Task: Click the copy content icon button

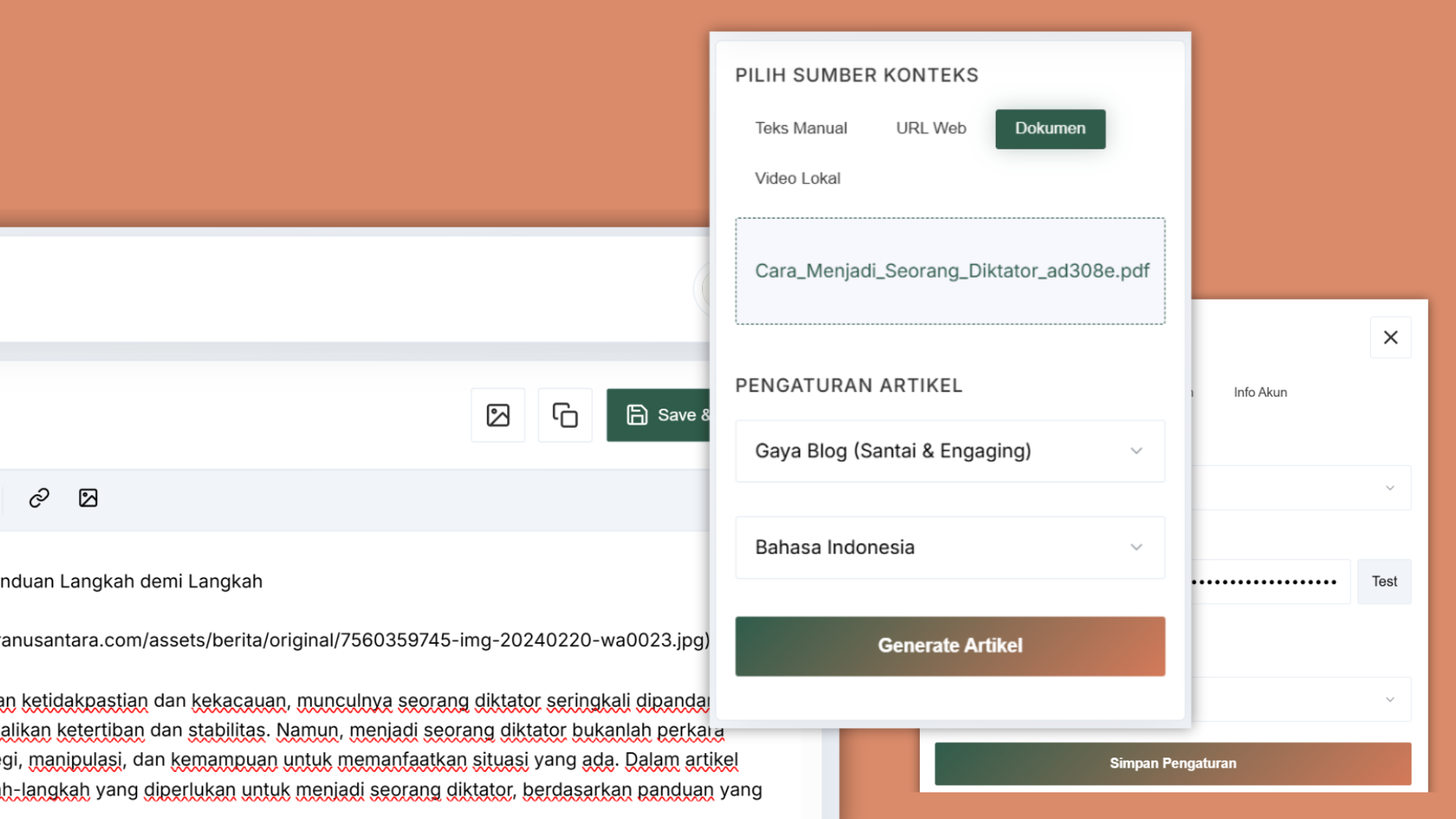Action: click(565, 415)
